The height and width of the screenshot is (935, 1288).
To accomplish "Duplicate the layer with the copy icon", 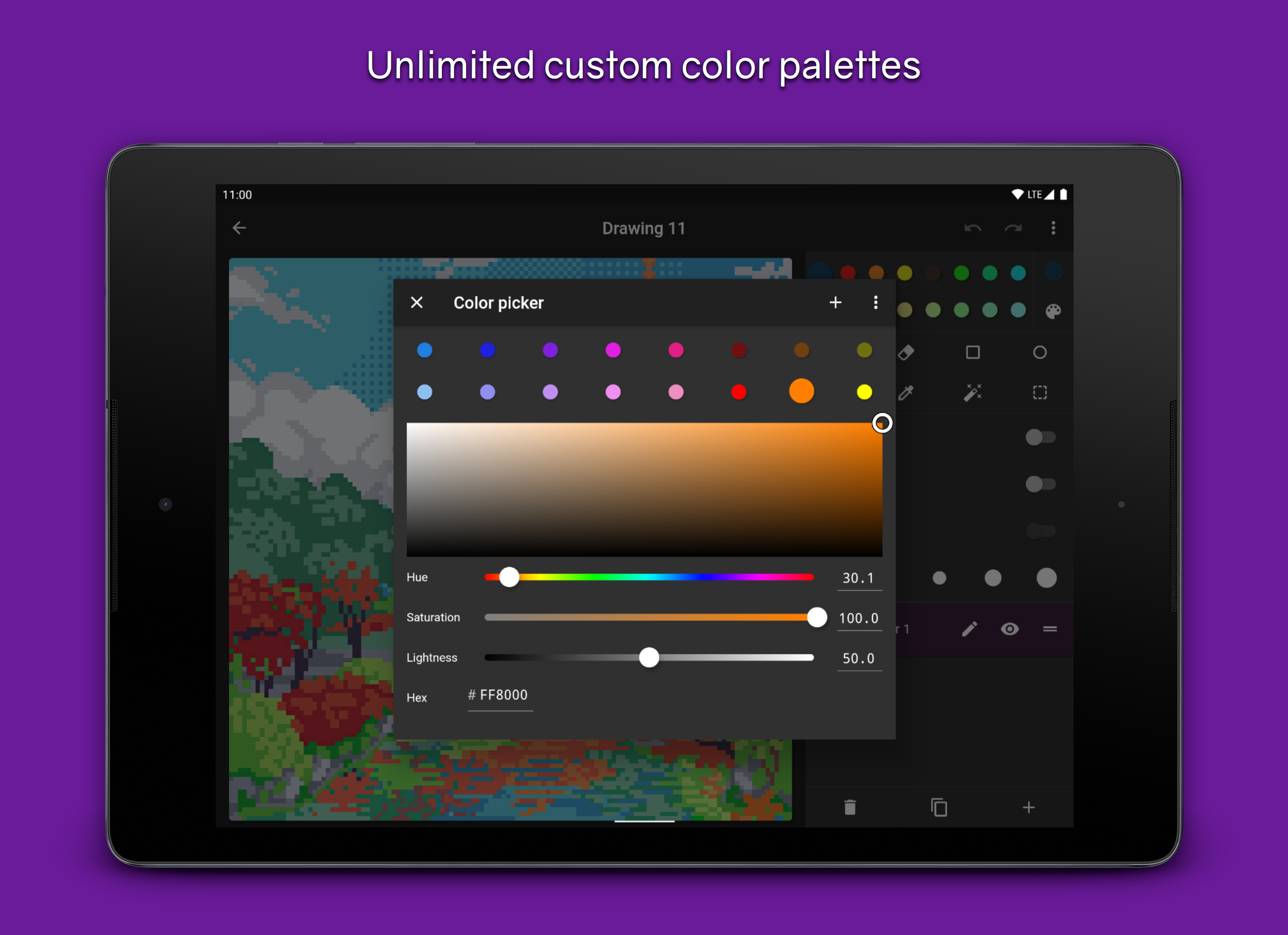I will pos(939,807).
